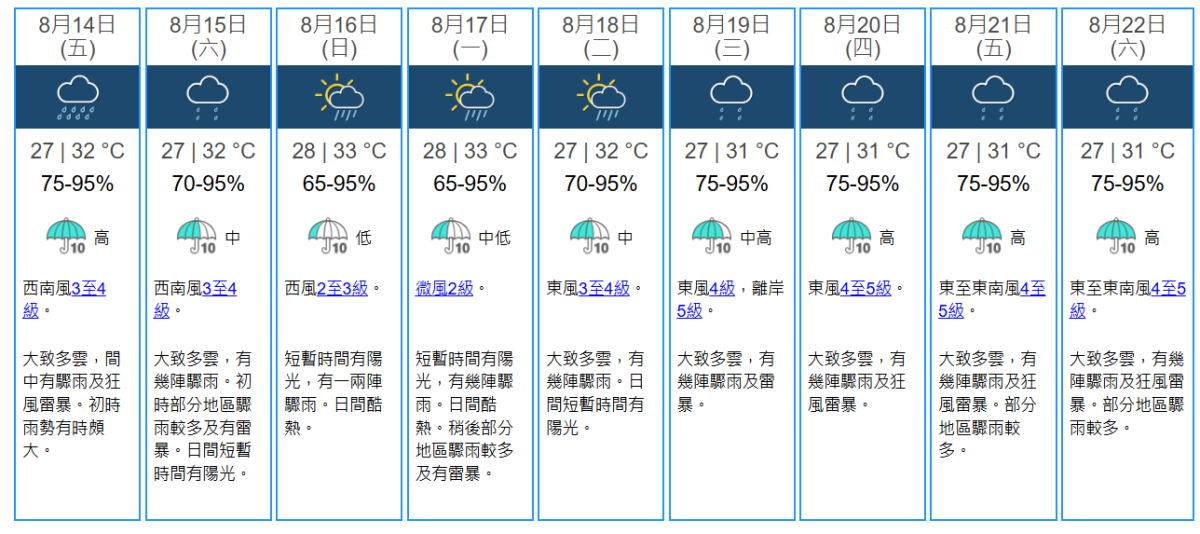This screenshot has height=534, width=1200.
Task: Click the 低 probability umbrella icon for August 16
Action: [x=328, y=237]
